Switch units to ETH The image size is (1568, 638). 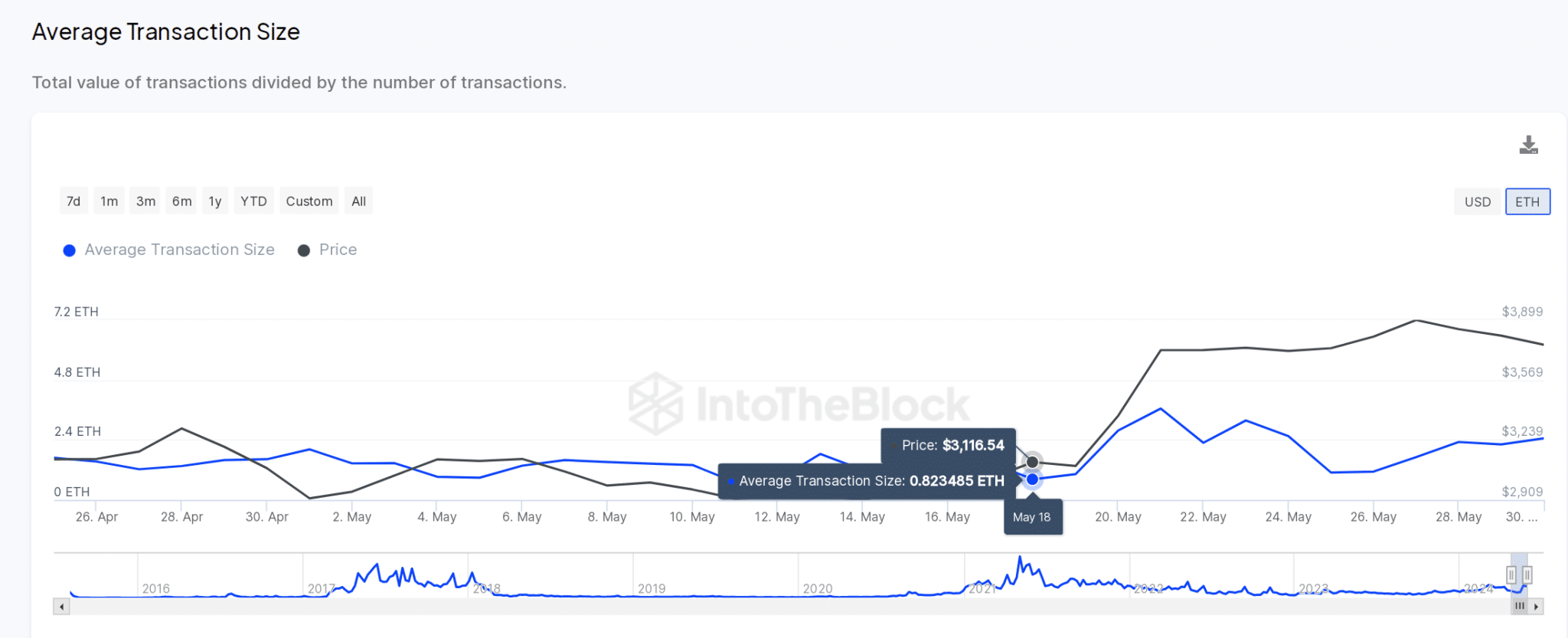coord(1527,202)
